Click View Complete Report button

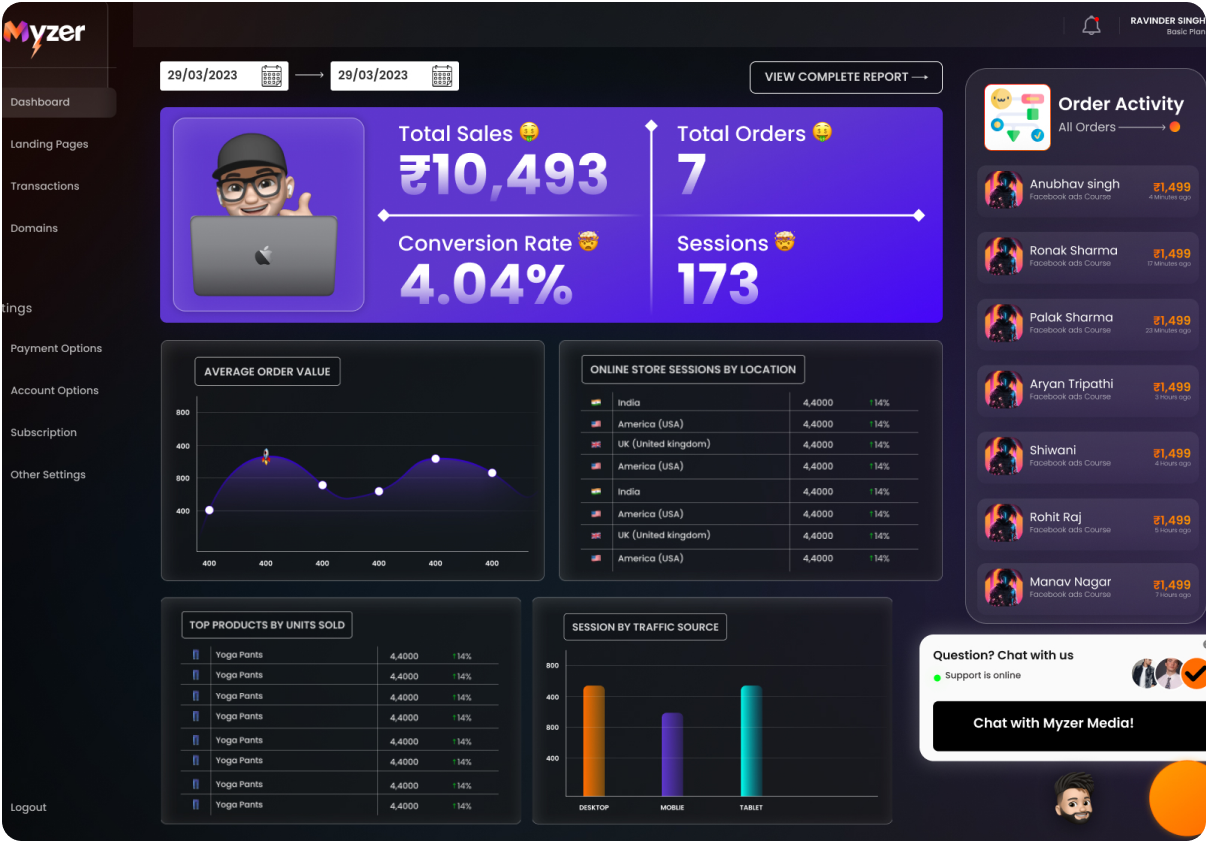pos(846,77)
